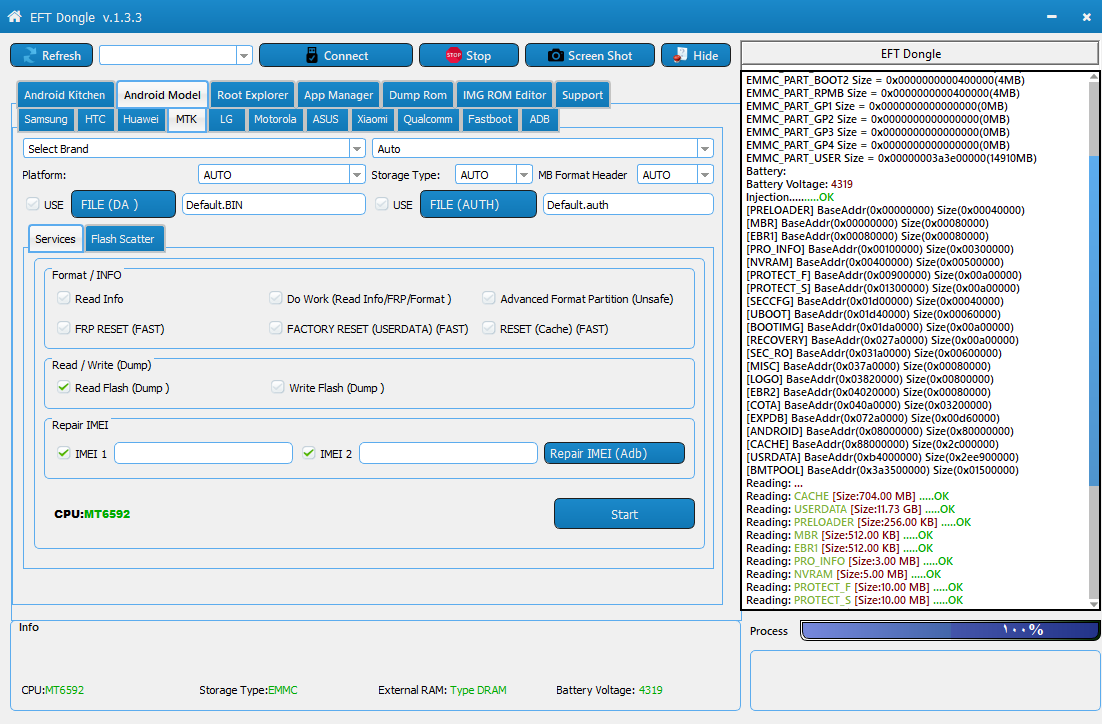Click the log scrollbar up arrow
The height and width of the screenshot is (724, 1102).
click(1094, 77)
